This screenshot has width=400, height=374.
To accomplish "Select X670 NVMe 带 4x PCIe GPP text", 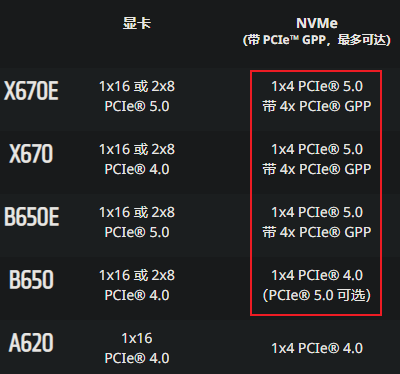I will 317,169.
